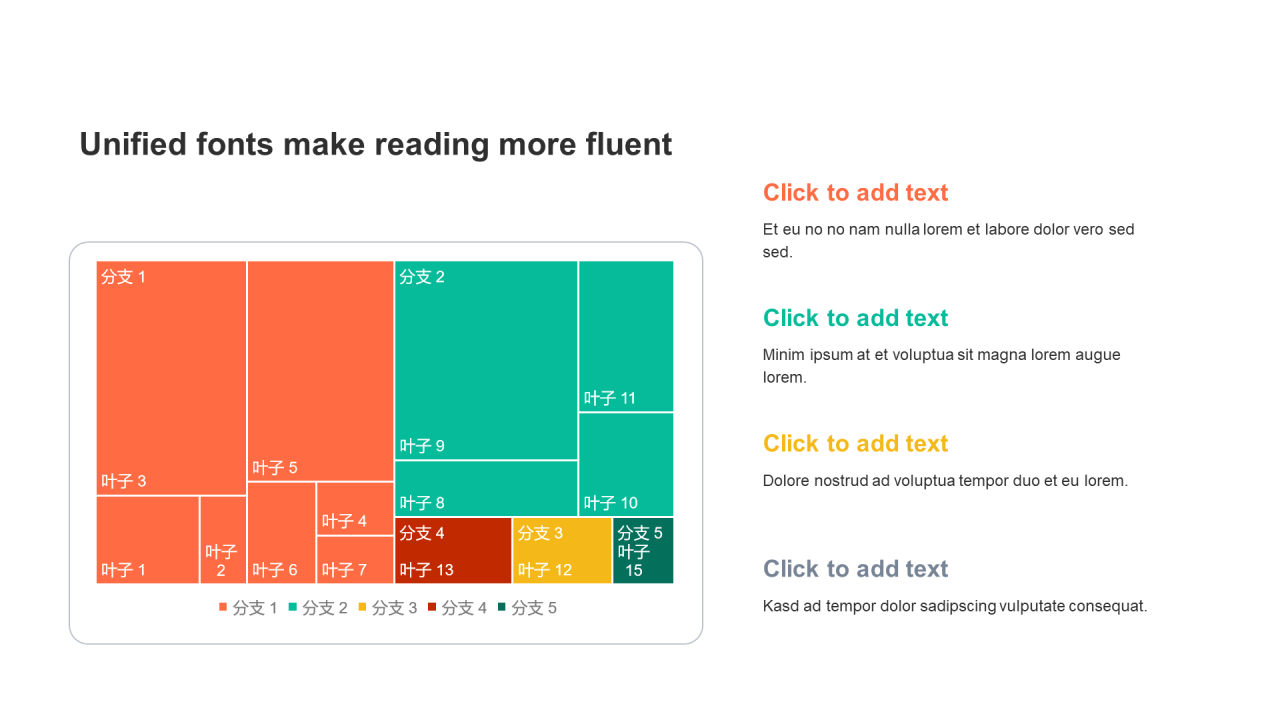Select the 叶子 5 treemap tile

pyautogui.click(x=320, y=370)
